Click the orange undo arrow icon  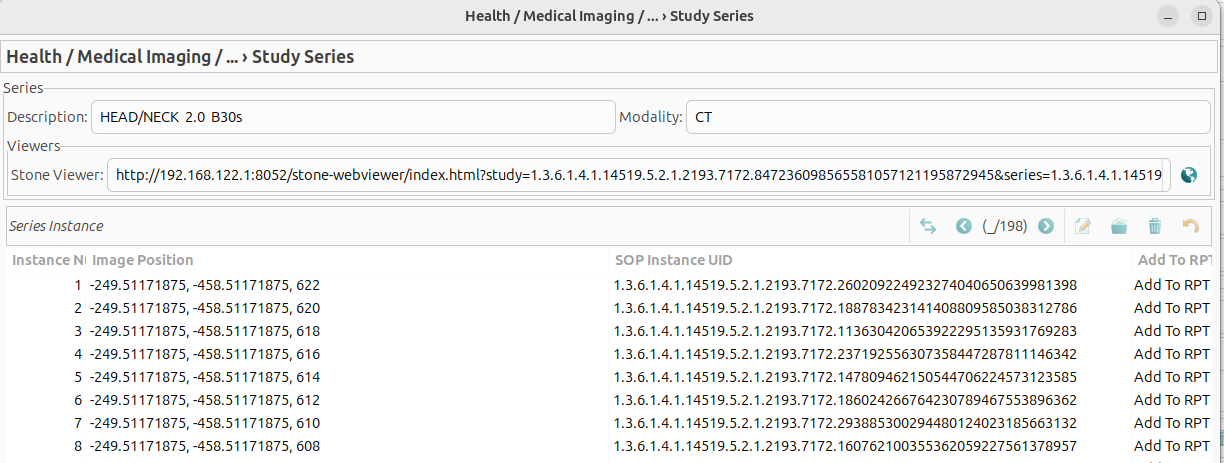(x=1190, y=226)
